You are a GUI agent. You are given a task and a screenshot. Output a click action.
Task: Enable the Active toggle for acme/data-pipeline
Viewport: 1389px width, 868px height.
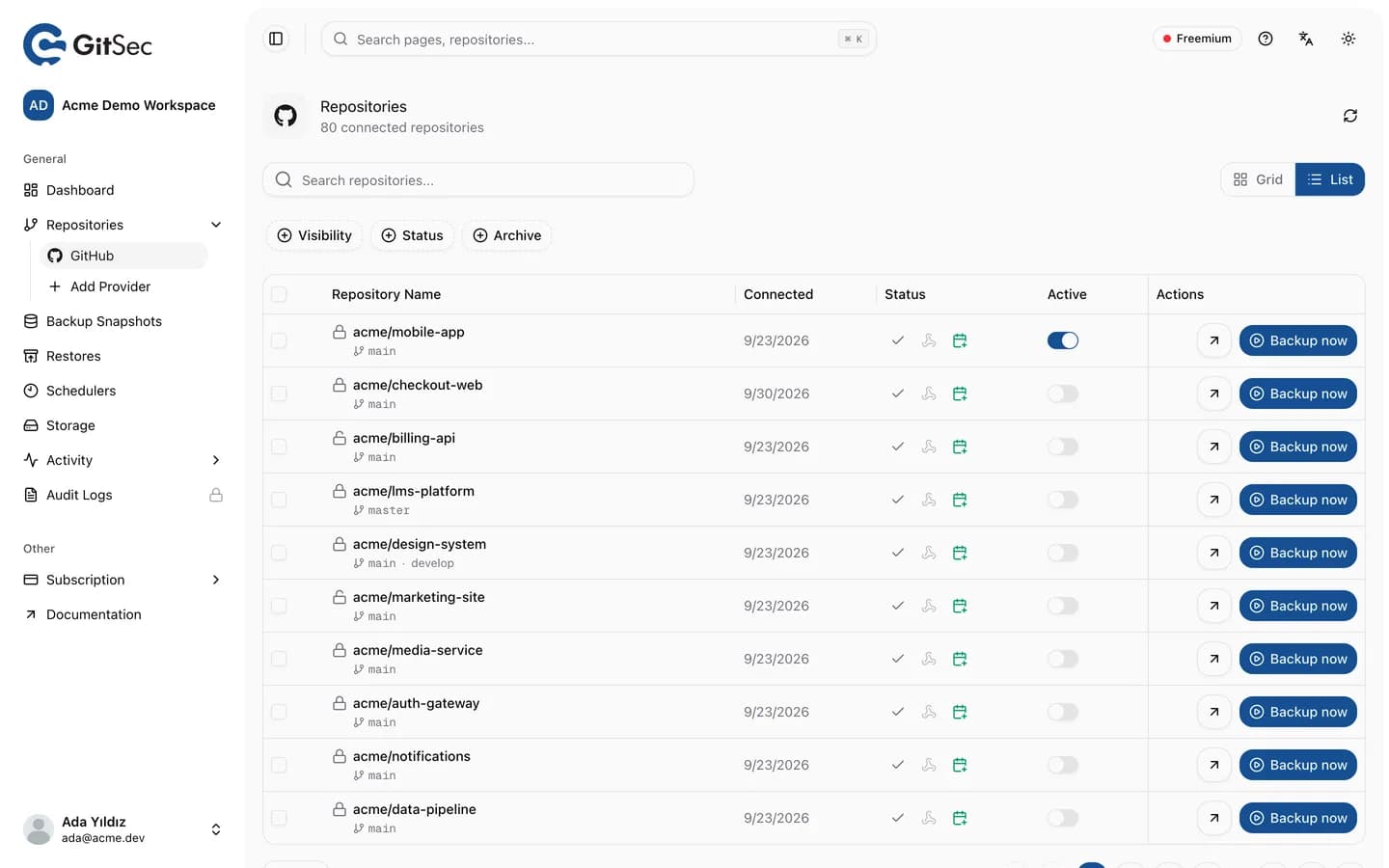click(x=1063, y=818)
